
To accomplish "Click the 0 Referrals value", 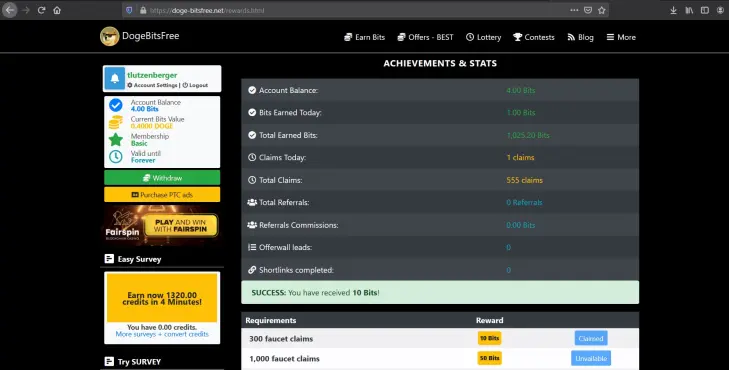I will pyautogui.click(x=524, y=202).
